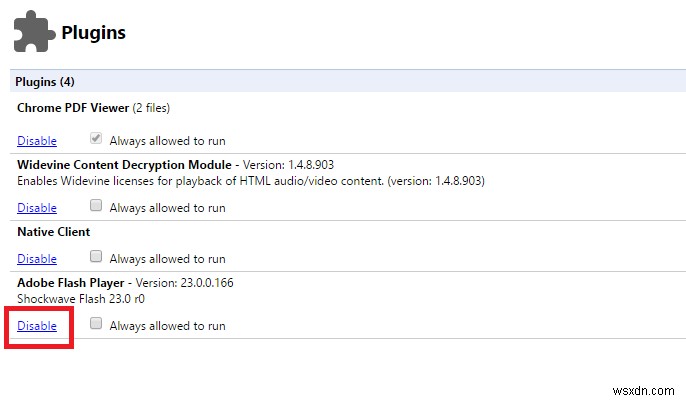Click the Widevine licenses description text
The height and width of the screenshot is (401, 686).
point(250,181)
